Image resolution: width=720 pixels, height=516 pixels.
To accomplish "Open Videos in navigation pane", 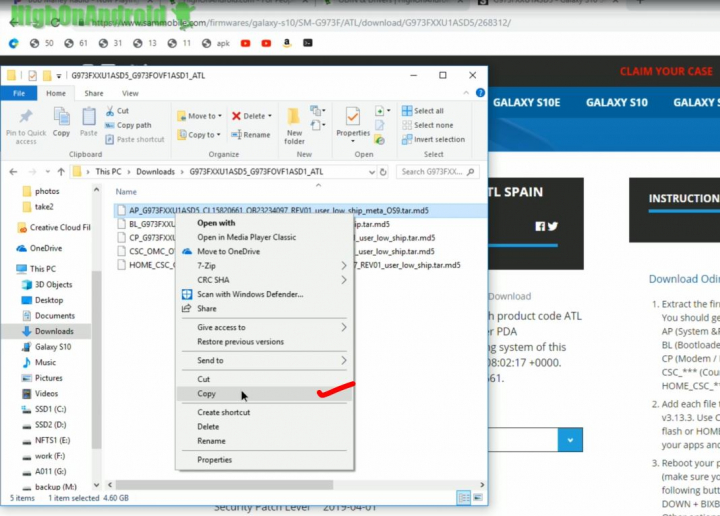I will tap(40, 393).
